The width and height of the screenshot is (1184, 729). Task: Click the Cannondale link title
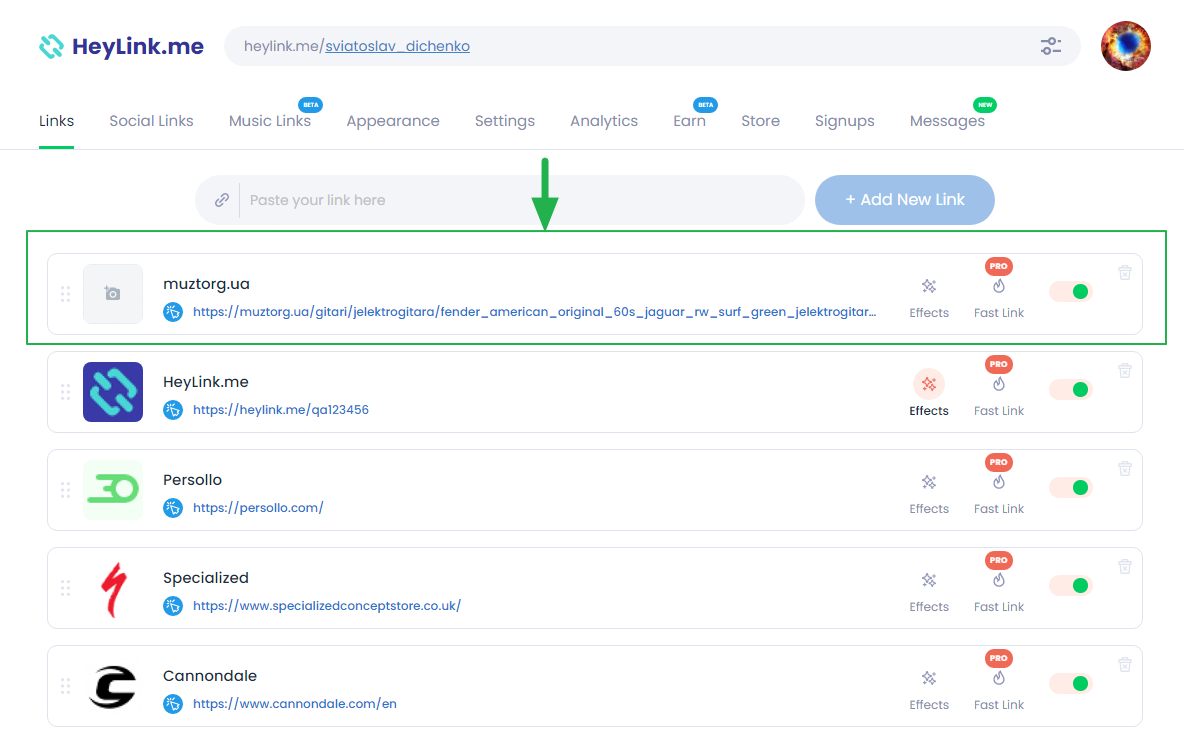[x=210, y=675]
